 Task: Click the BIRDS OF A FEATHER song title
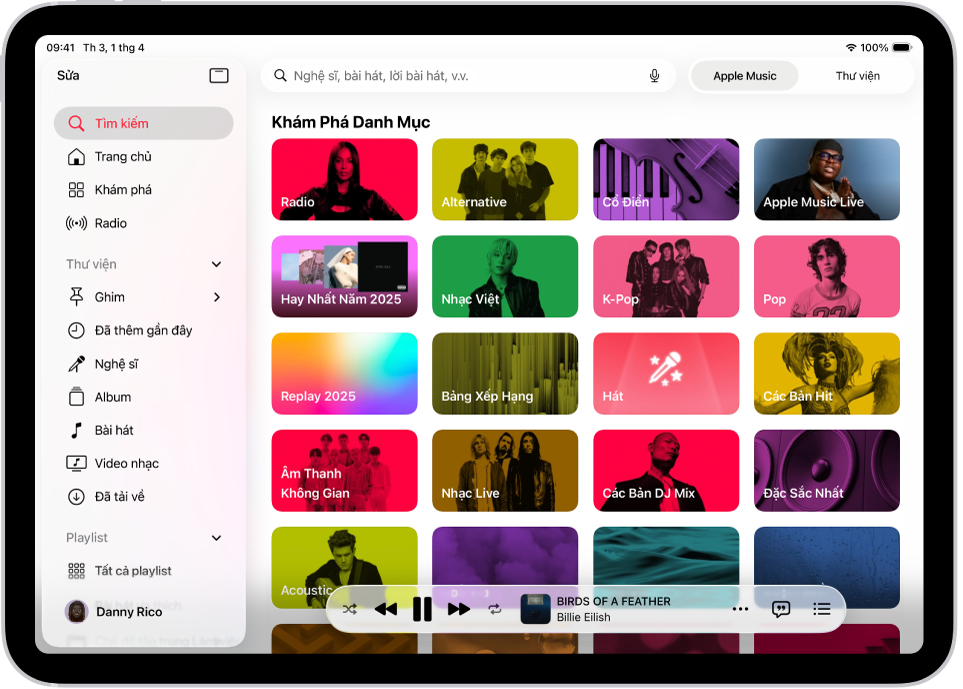point(614,601)
